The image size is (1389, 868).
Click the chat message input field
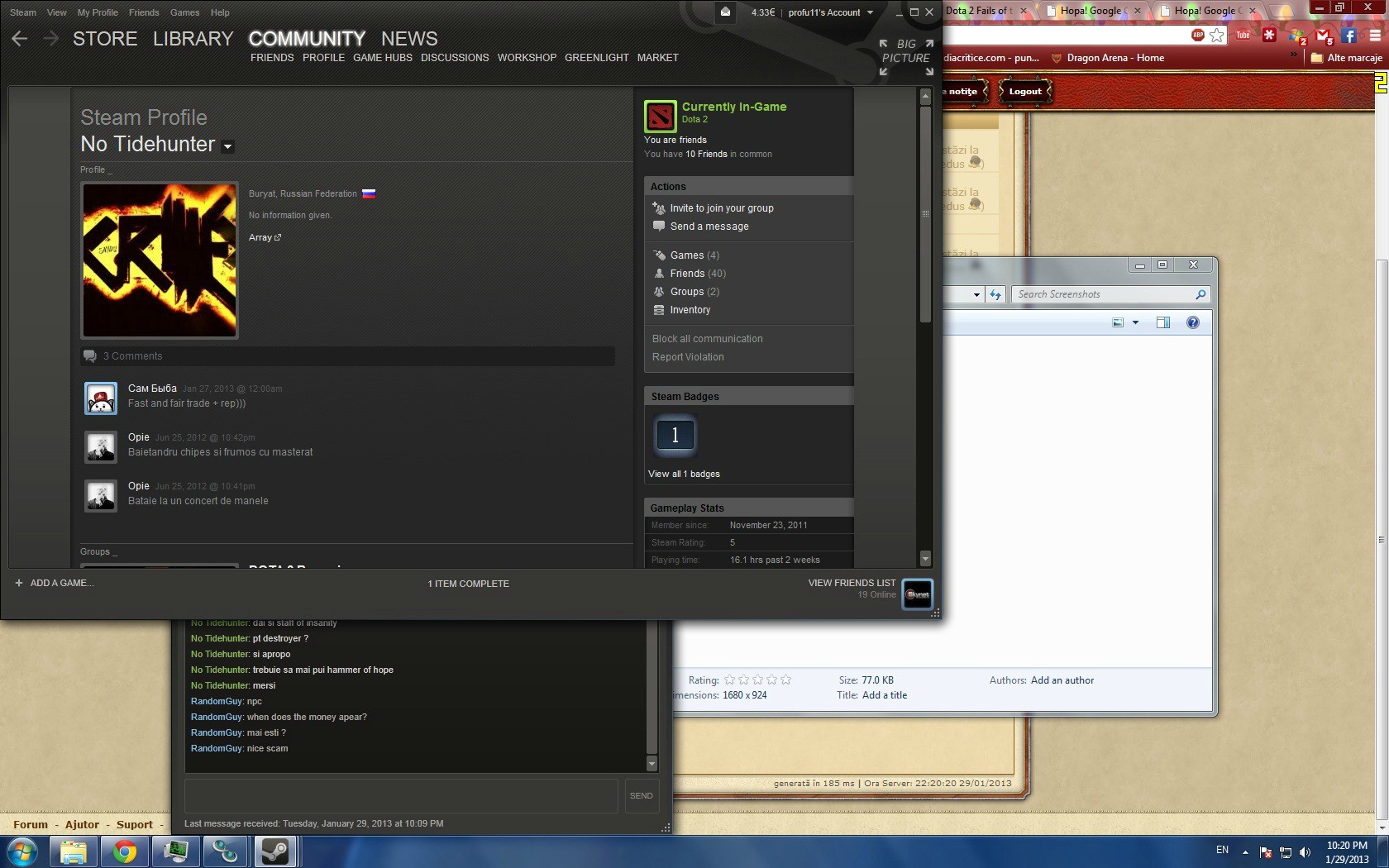401,796
